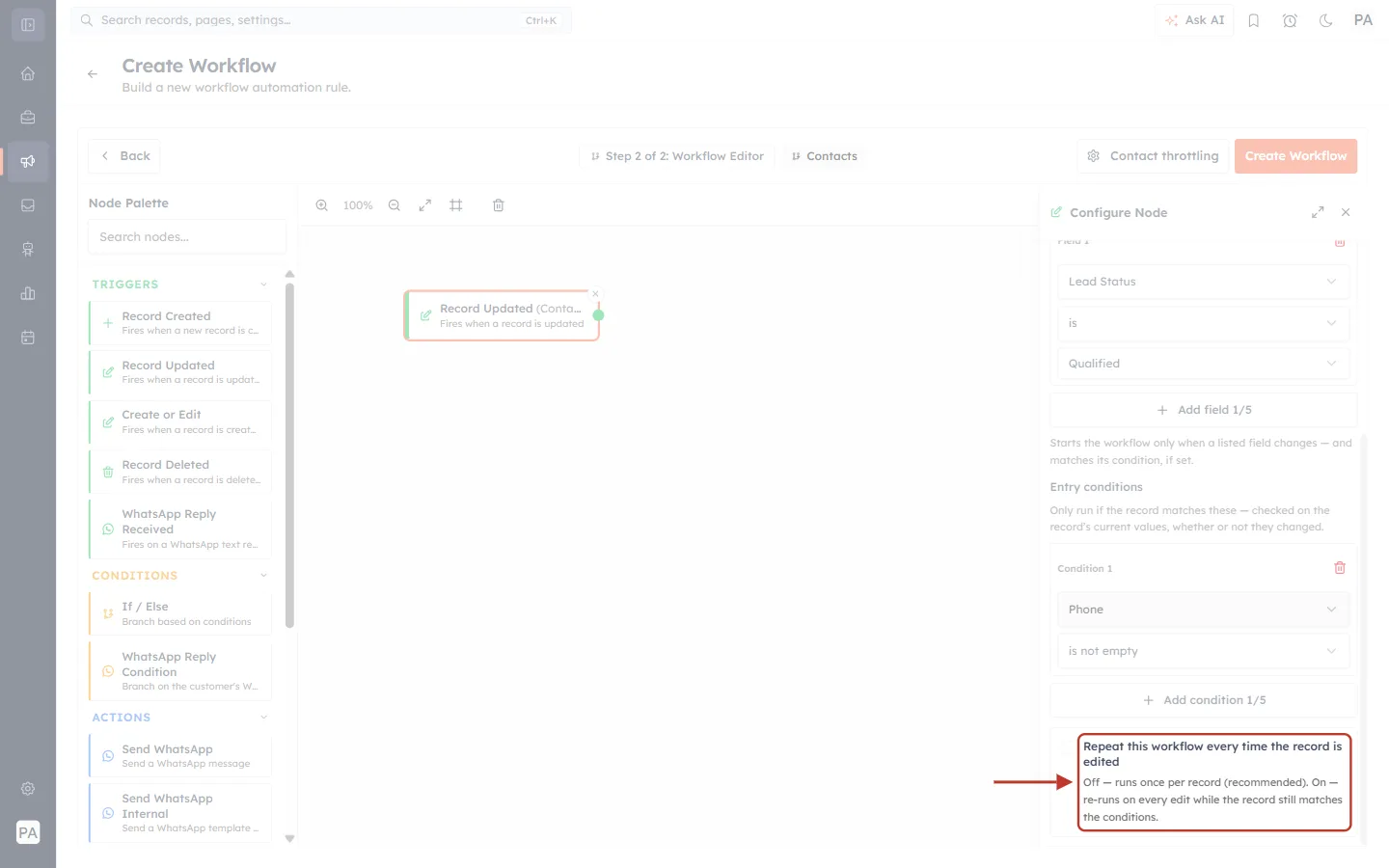
Task: Collapse the CONDITIONS section
Action: point(263,576)
